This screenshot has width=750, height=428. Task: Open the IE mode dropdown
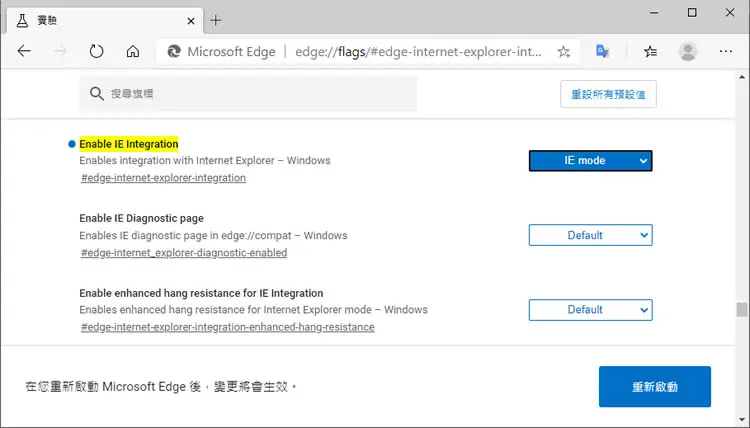coord(590,161)
